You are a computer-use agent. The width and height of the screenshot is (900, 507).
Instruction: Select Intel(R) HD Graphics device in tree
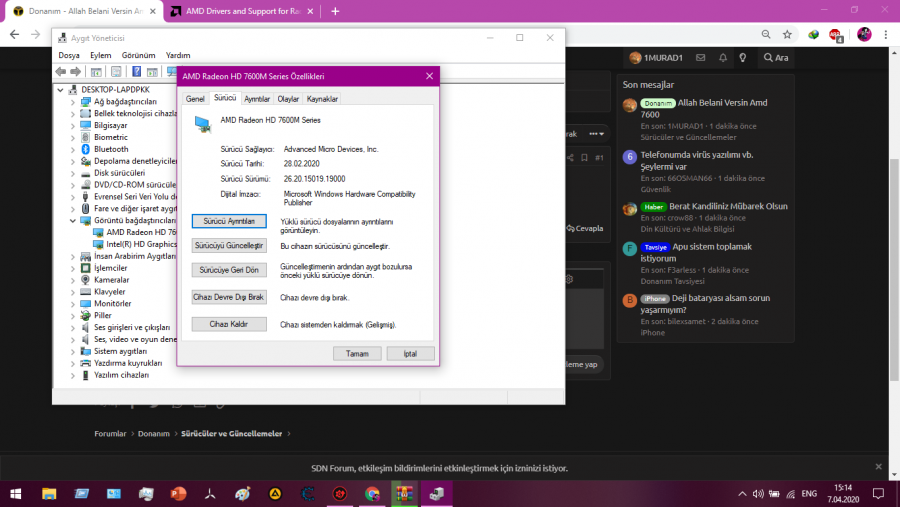141,244
